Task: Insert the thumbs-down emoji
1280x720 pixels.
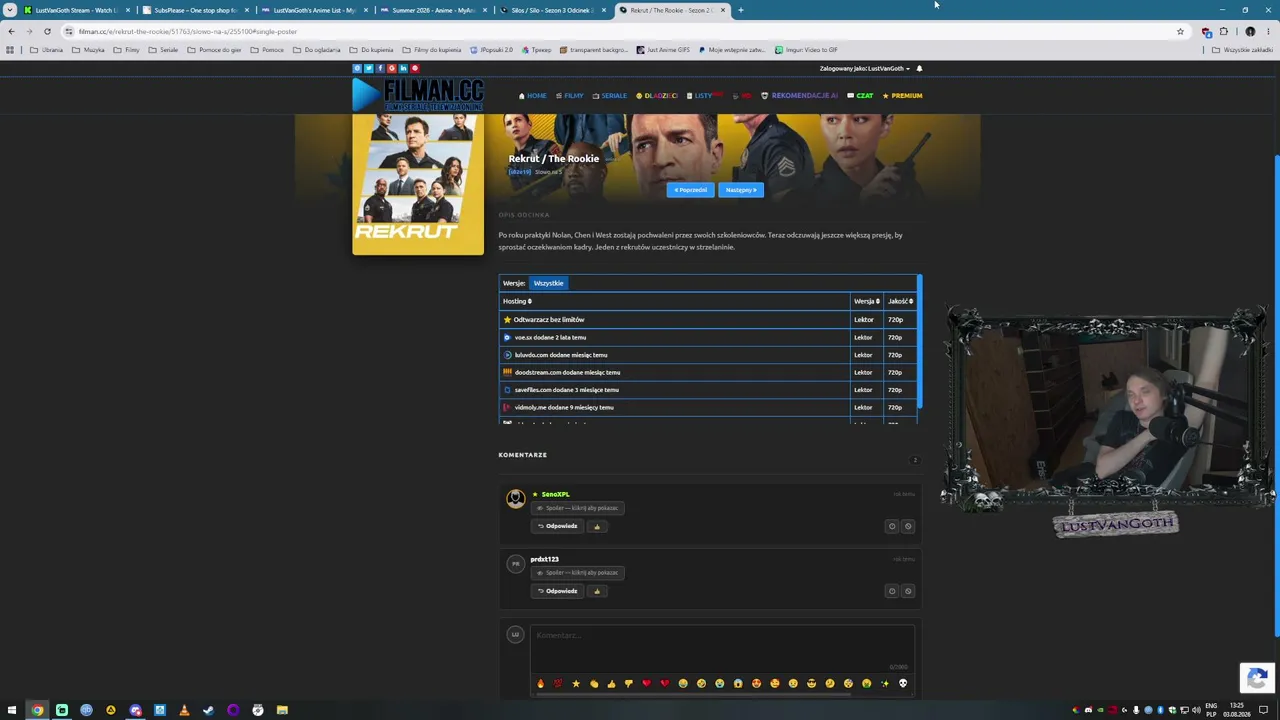Action: coord(629,684)
